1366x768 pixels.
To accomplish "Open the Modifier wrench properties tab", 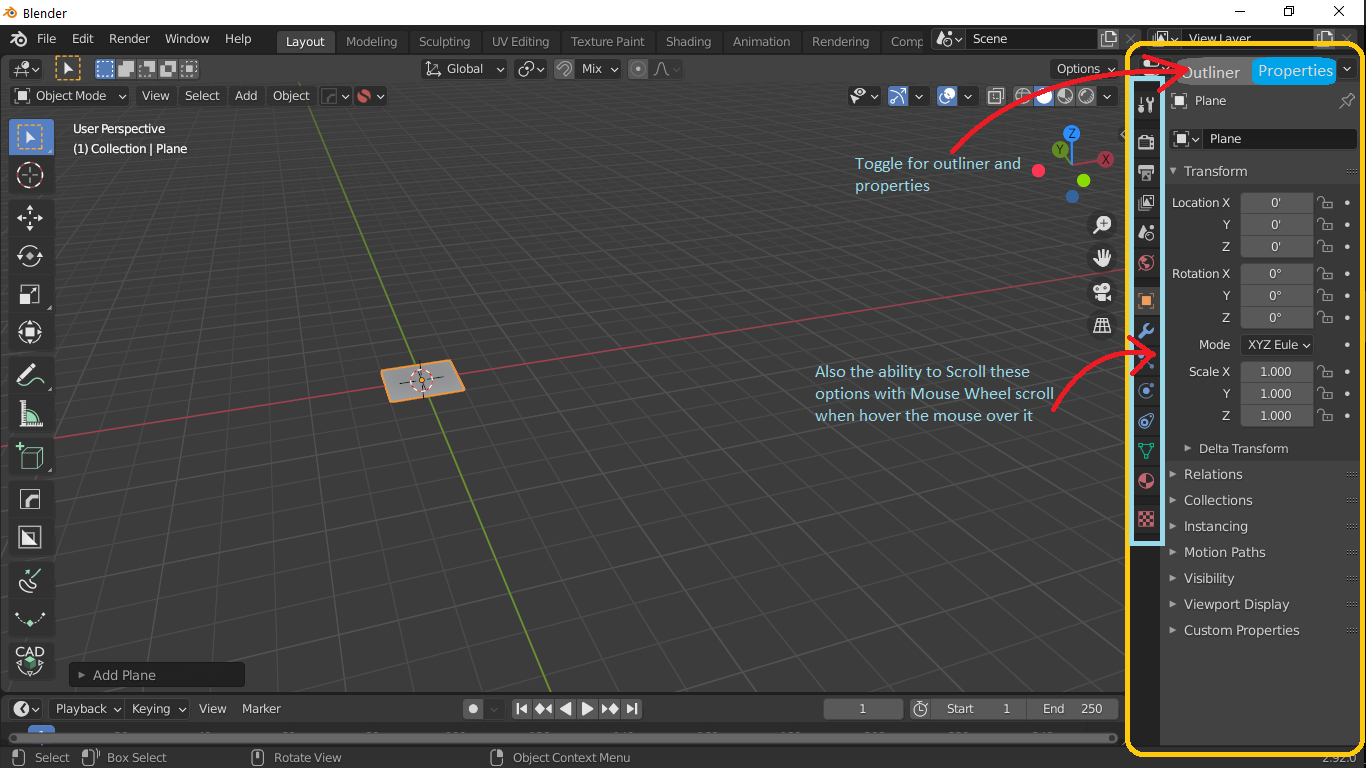I will click(1147, 331).
